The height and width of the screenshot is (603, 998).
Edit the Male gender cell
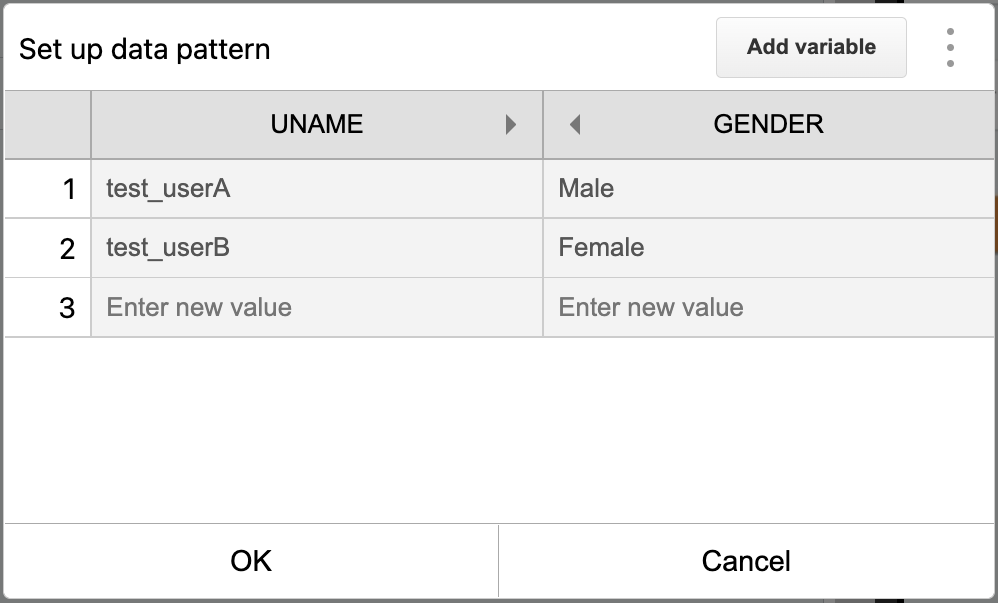tap(769, 188)
